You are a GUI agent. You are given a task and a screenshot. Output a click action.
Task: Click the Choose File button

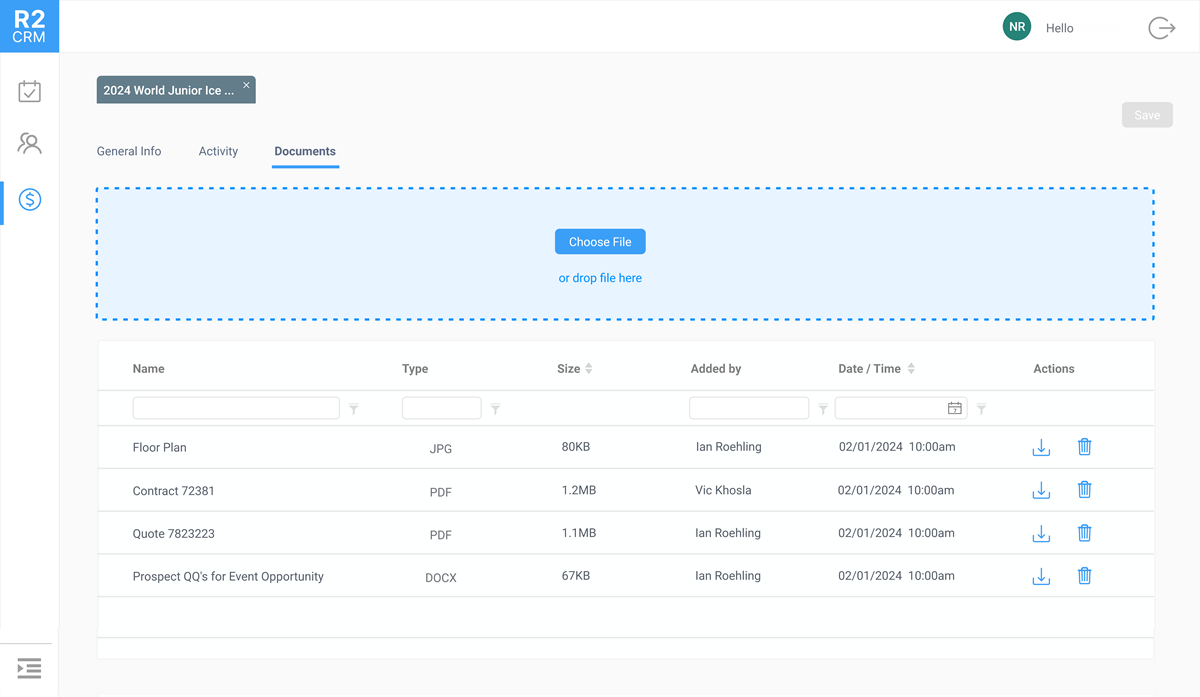tap(600, 242)
